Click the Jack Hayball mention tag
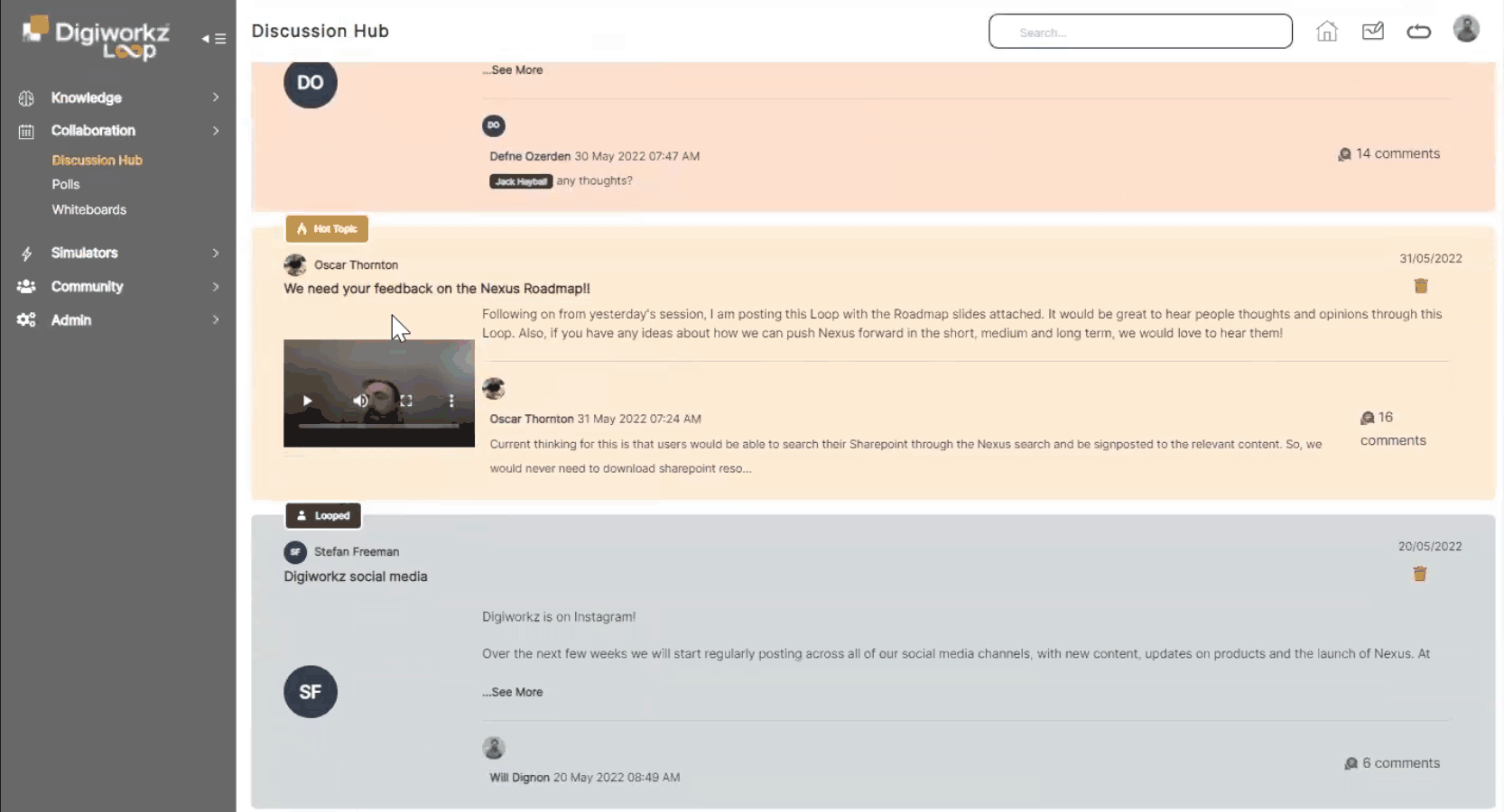This screenshot has height=812, width=1504. point(521,181)
